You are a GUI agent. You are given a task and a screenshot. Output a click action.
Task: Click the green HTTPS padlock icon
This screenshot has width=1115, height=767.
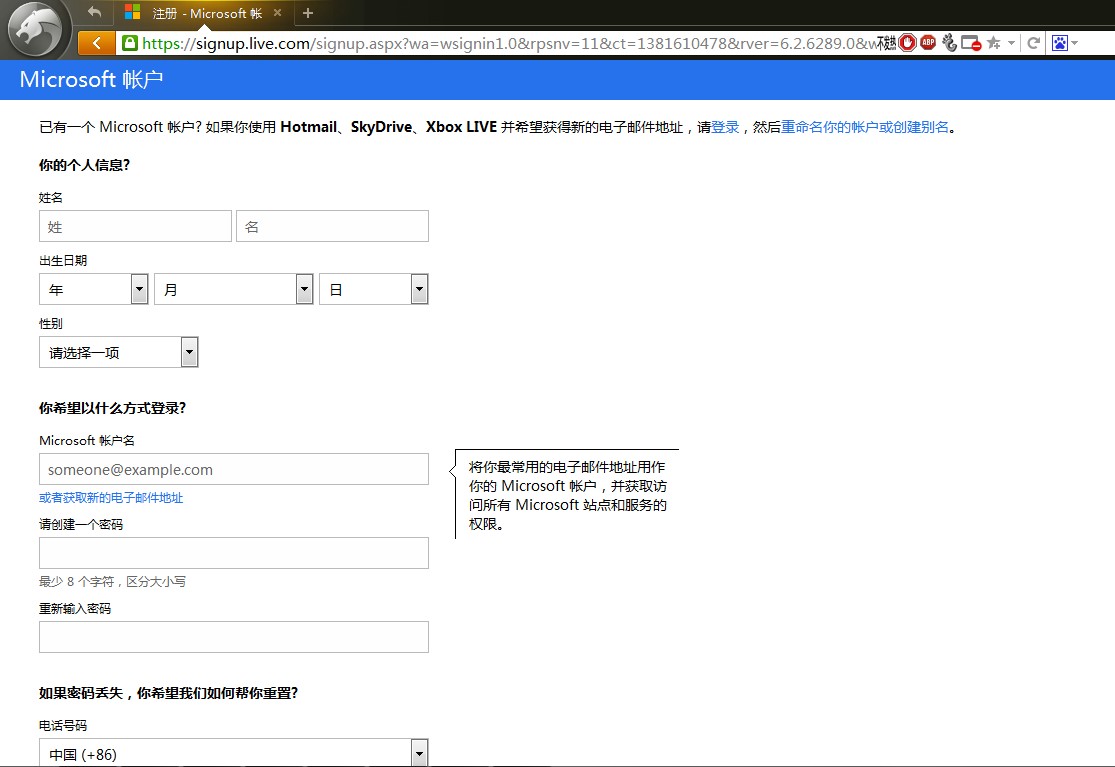point(129,43)
